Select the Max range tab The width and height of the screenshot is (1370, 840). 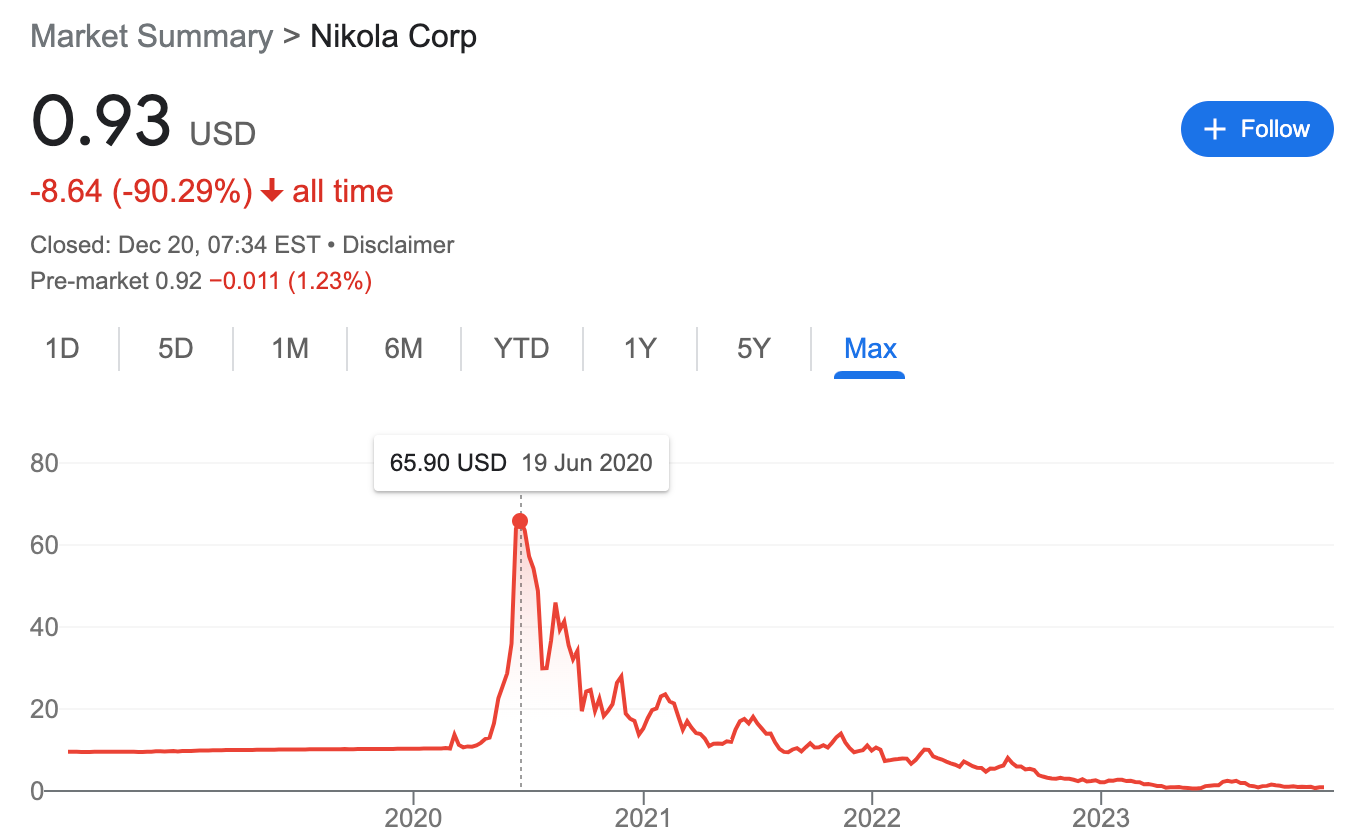pos(870,349)
